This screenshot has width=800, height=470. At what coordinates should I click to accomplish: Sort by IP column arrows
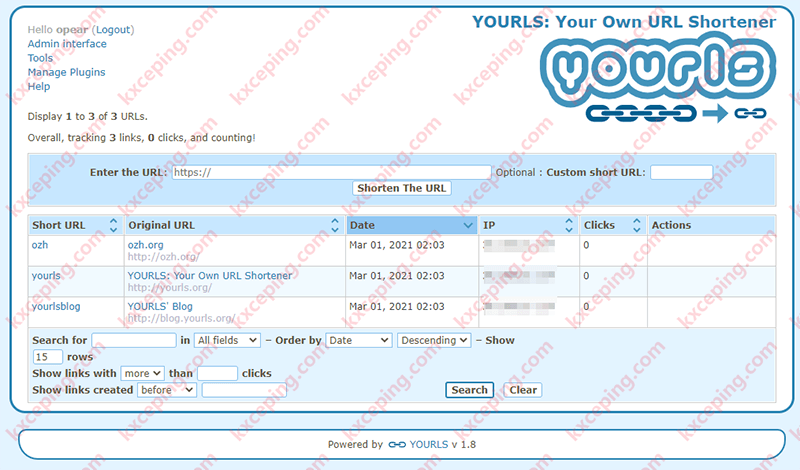click(569, 225)
